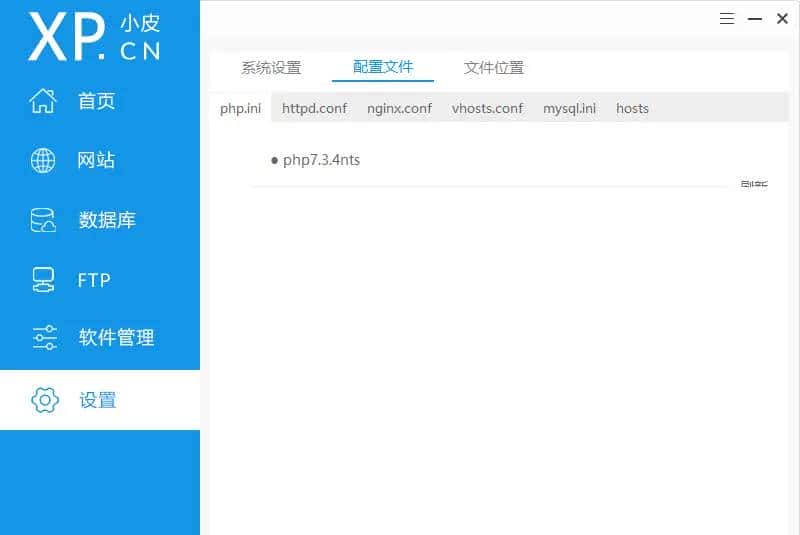Open the hamburger menu icon
Image resolution: width=800 pixels, height=535 pixels.
727,19
